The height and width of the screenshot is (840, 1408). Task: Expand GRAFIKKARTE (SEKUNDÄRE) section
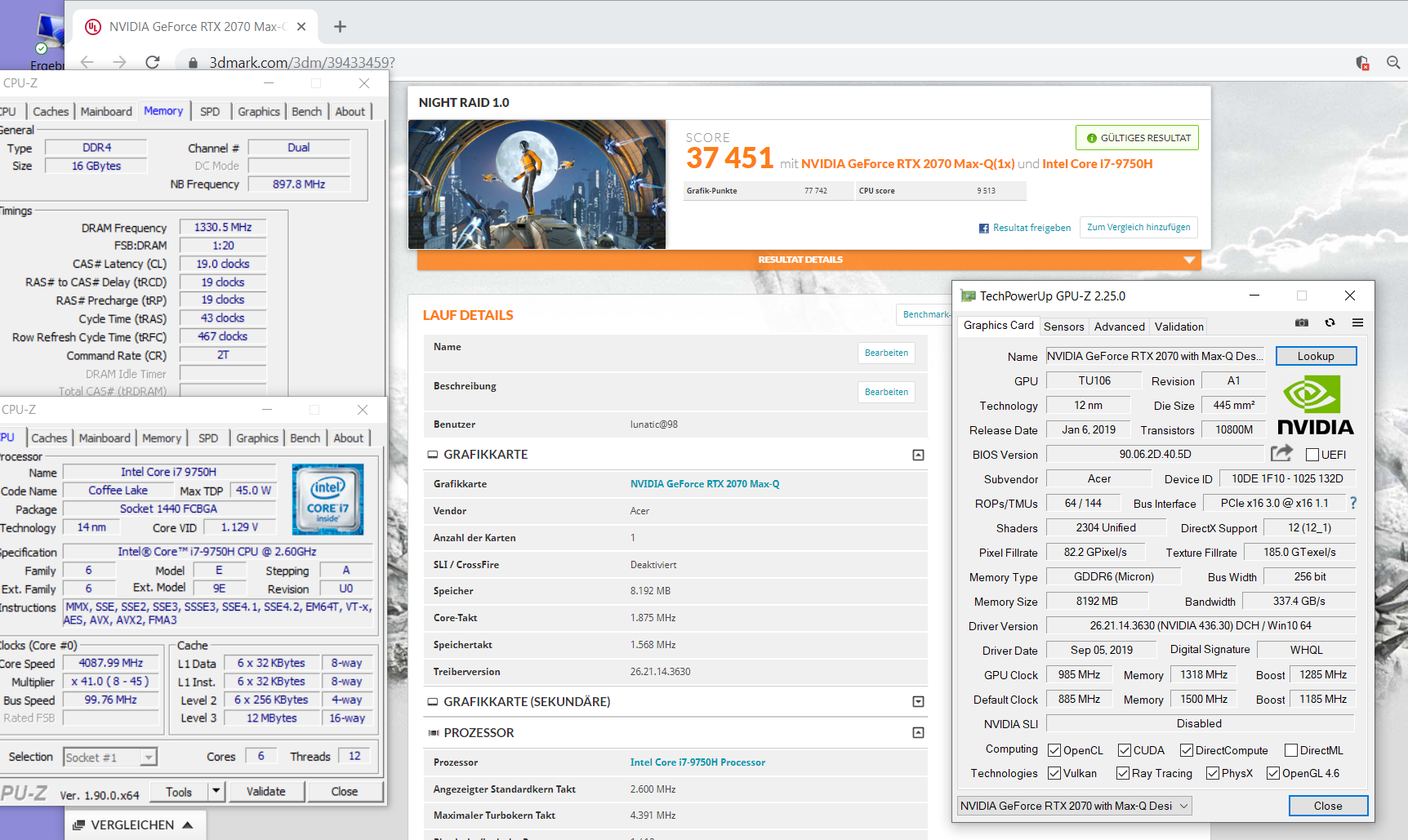[x=918, y=702]
